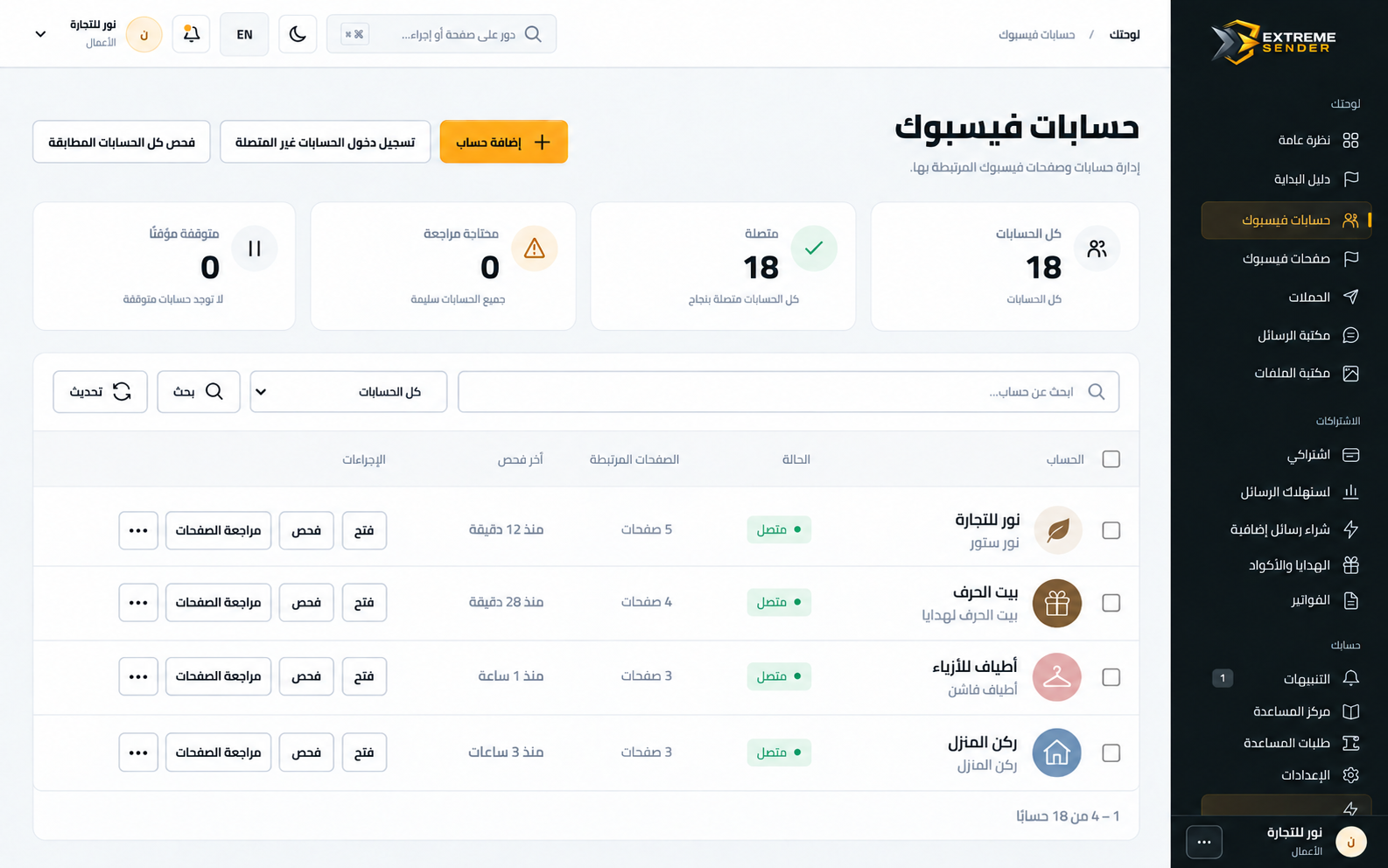Click the people icon beside حسابات فيسبوك
Viewport: 1388px width, 868px height.
[x=1350, y=220]
